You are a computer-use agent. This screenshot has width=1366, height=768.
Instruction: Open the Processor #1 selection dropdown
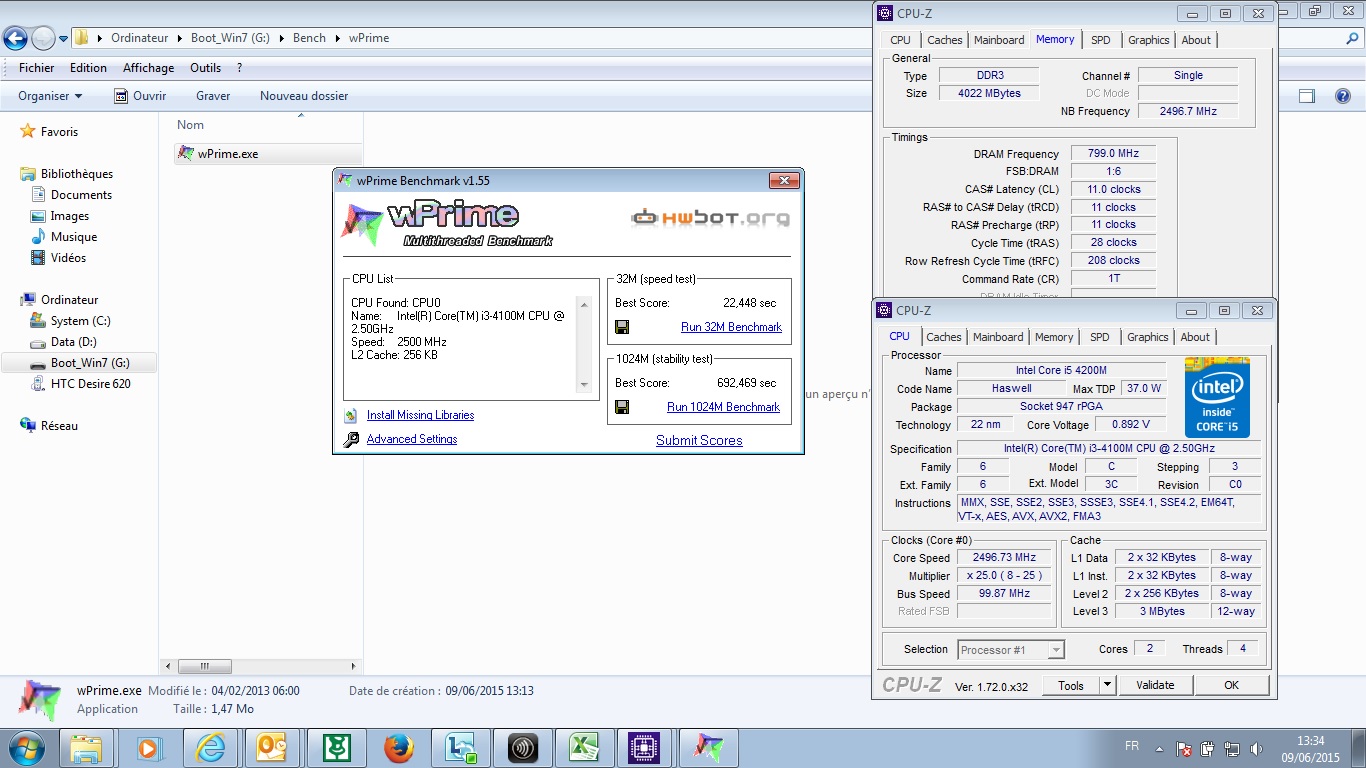click(1010, 650)
